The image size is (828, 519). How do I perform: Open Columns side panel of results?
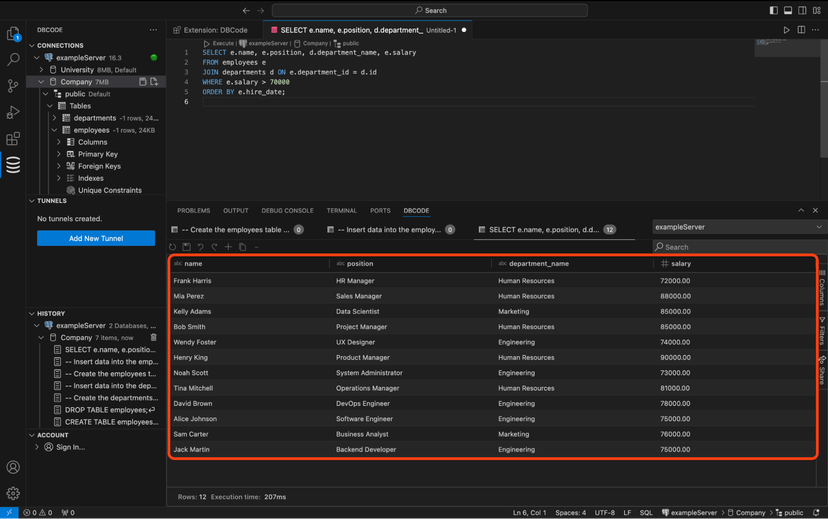click(x=822, y=289)
